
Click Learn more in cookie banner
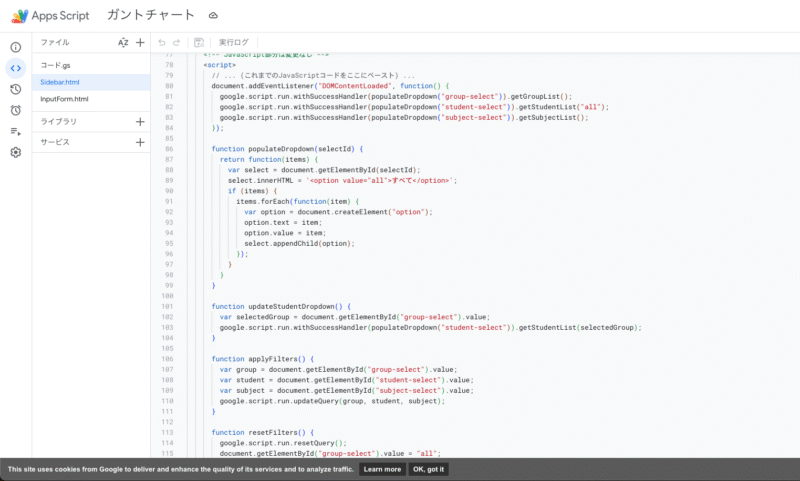pyautogui.click(x=382, y=470)
